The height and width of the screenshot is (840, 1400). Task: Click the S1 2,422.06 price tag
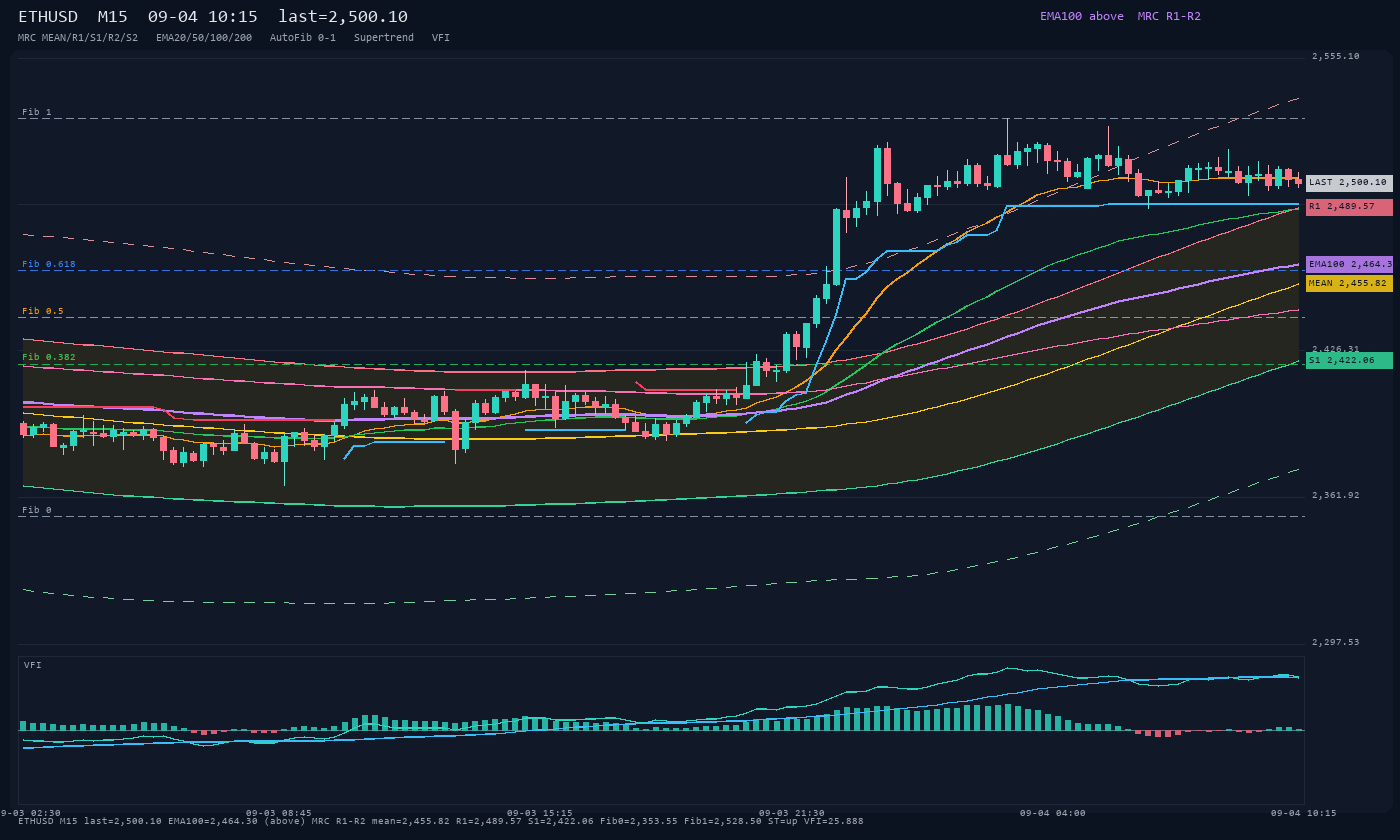tap(1349, 360)
